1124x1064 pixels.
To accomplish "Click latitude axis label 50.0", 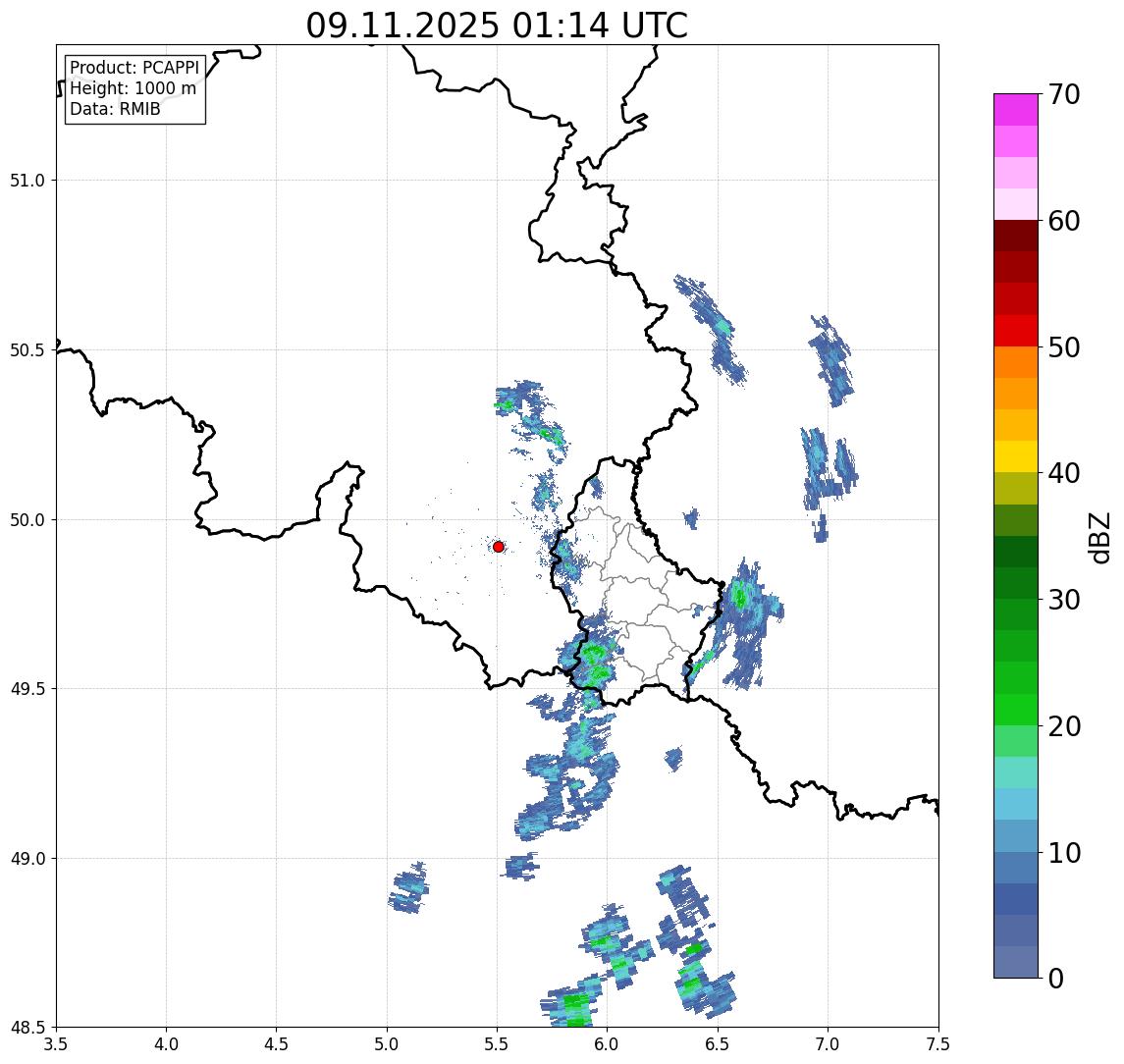I will point(27,520).
